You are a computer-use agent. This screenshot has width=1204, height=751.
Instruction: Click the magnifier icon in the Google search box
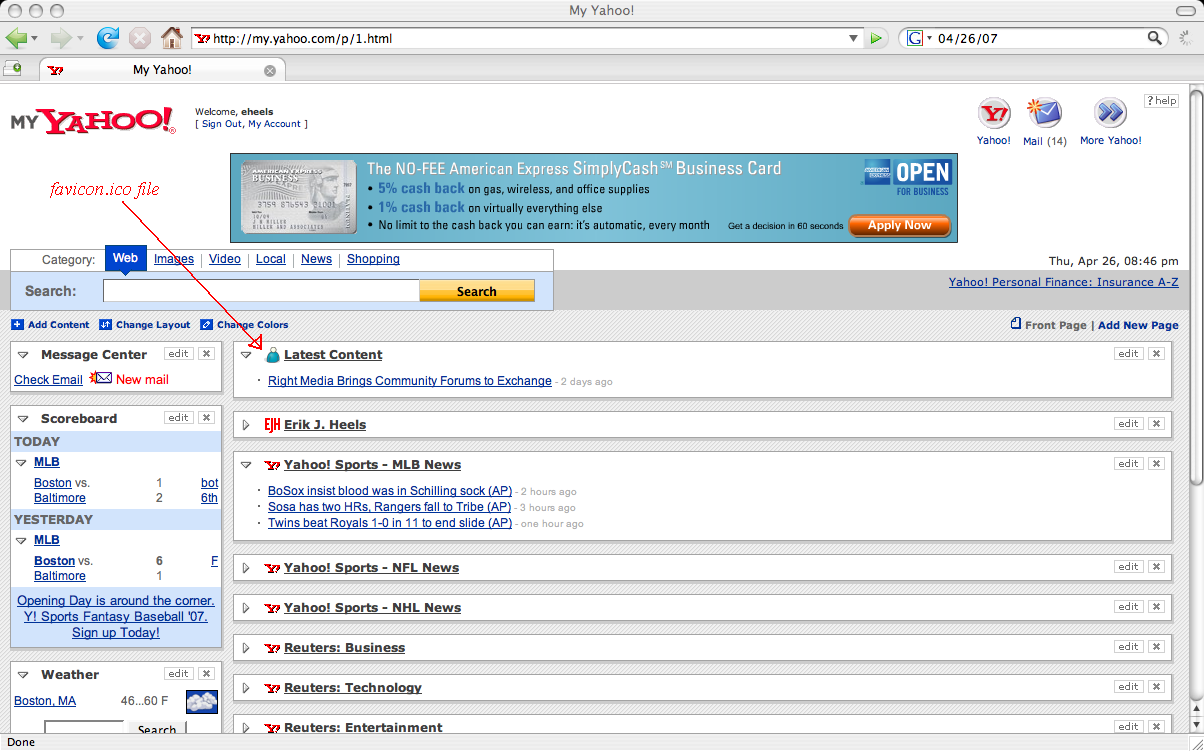click(x=1155, y=38)
